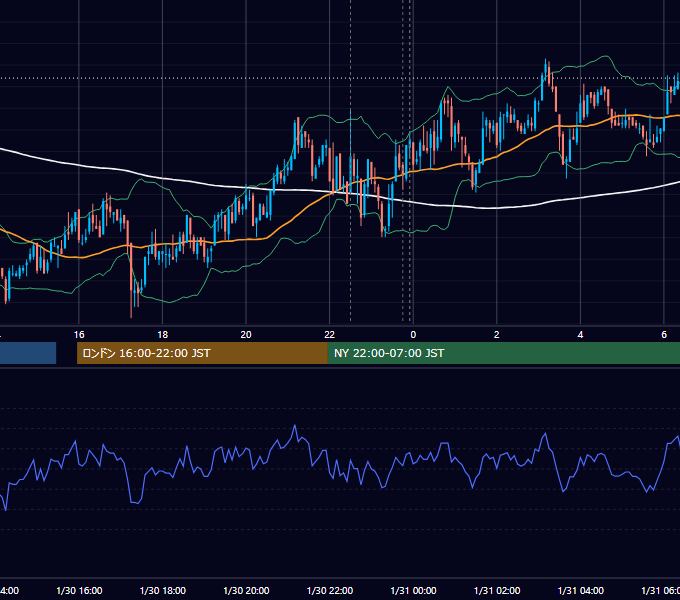Click the blue session bar left of ロンドン
680x600 pixels.
[28, 353]
